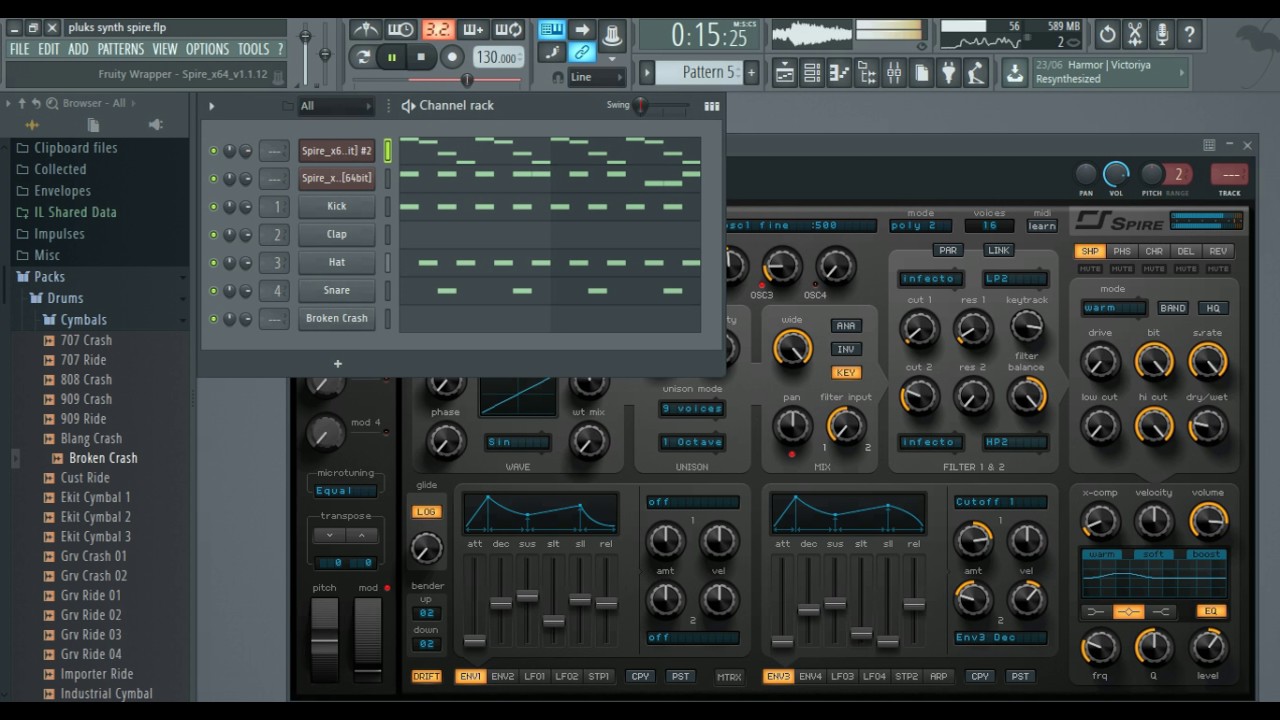Open the Pattern 5 selector
Screen dimensions: 1280x720
(699, 72)
